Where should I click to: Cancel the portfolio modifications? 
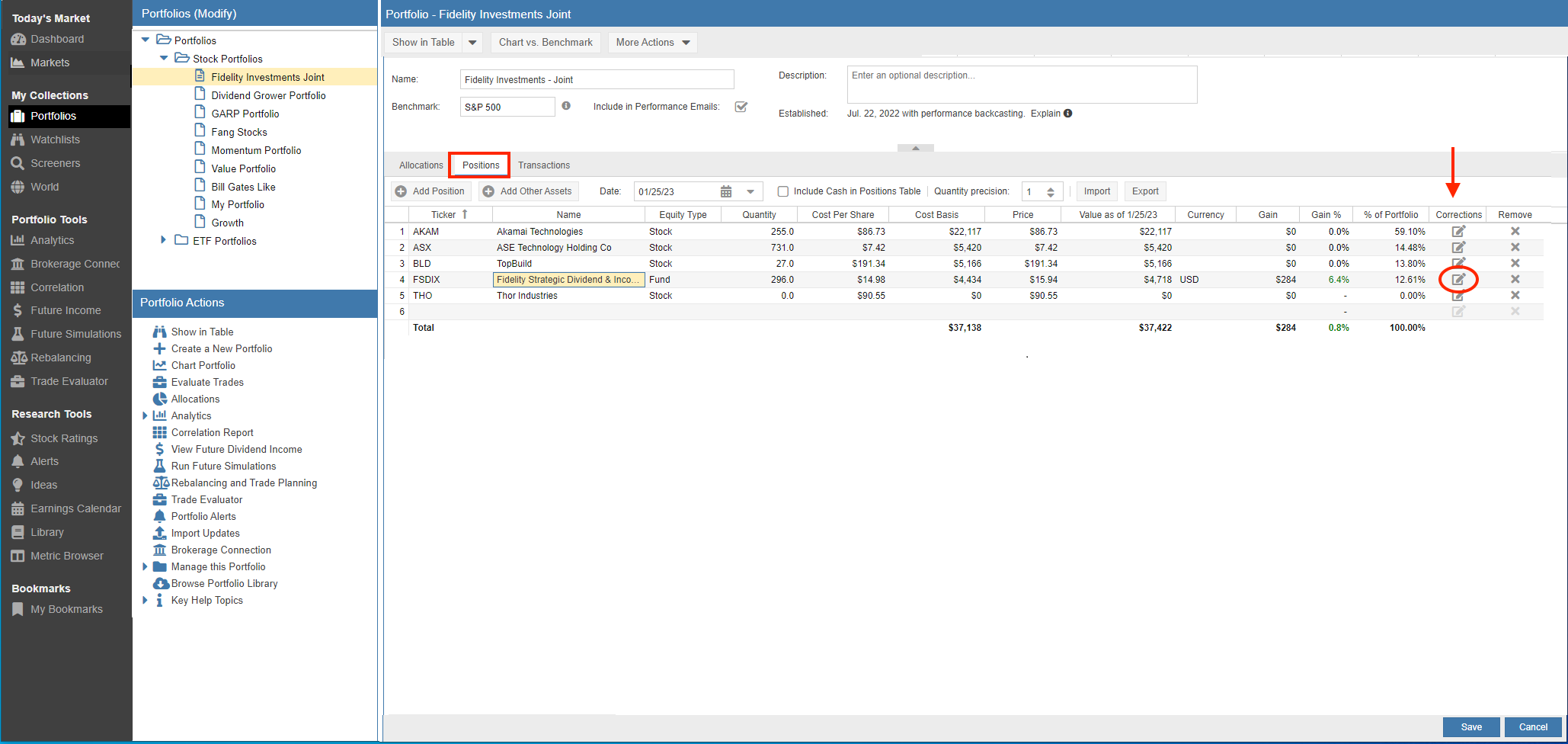(1533, 726)
